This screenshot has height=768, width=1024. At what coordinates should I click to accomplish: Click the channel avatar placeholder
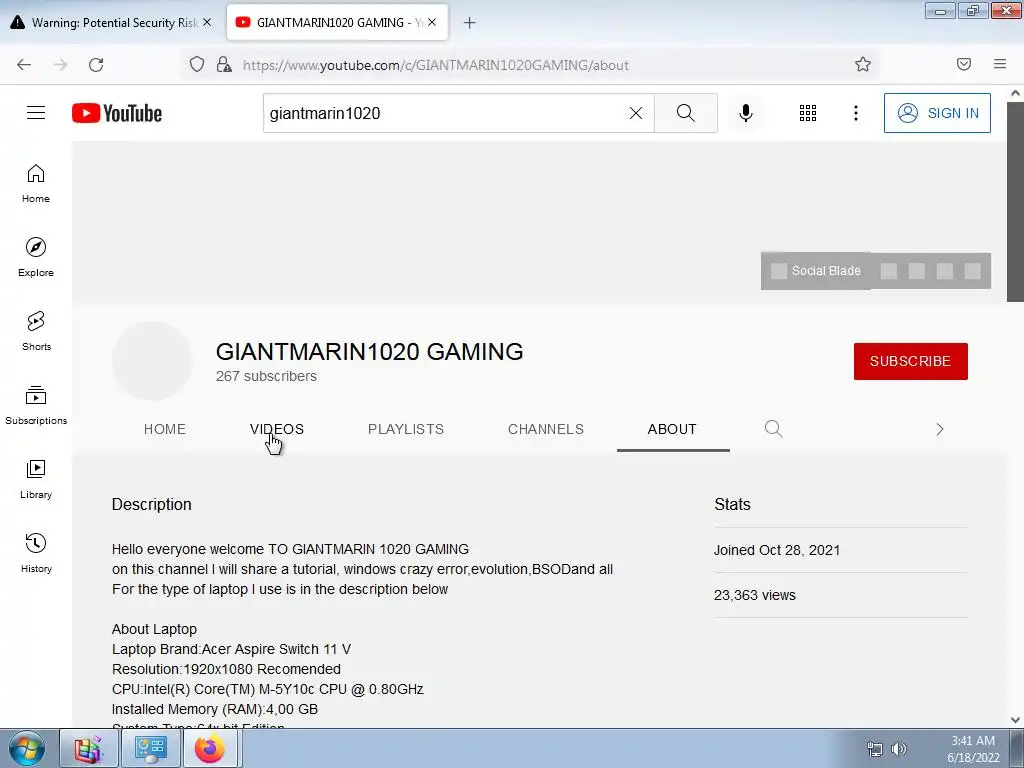152,361
